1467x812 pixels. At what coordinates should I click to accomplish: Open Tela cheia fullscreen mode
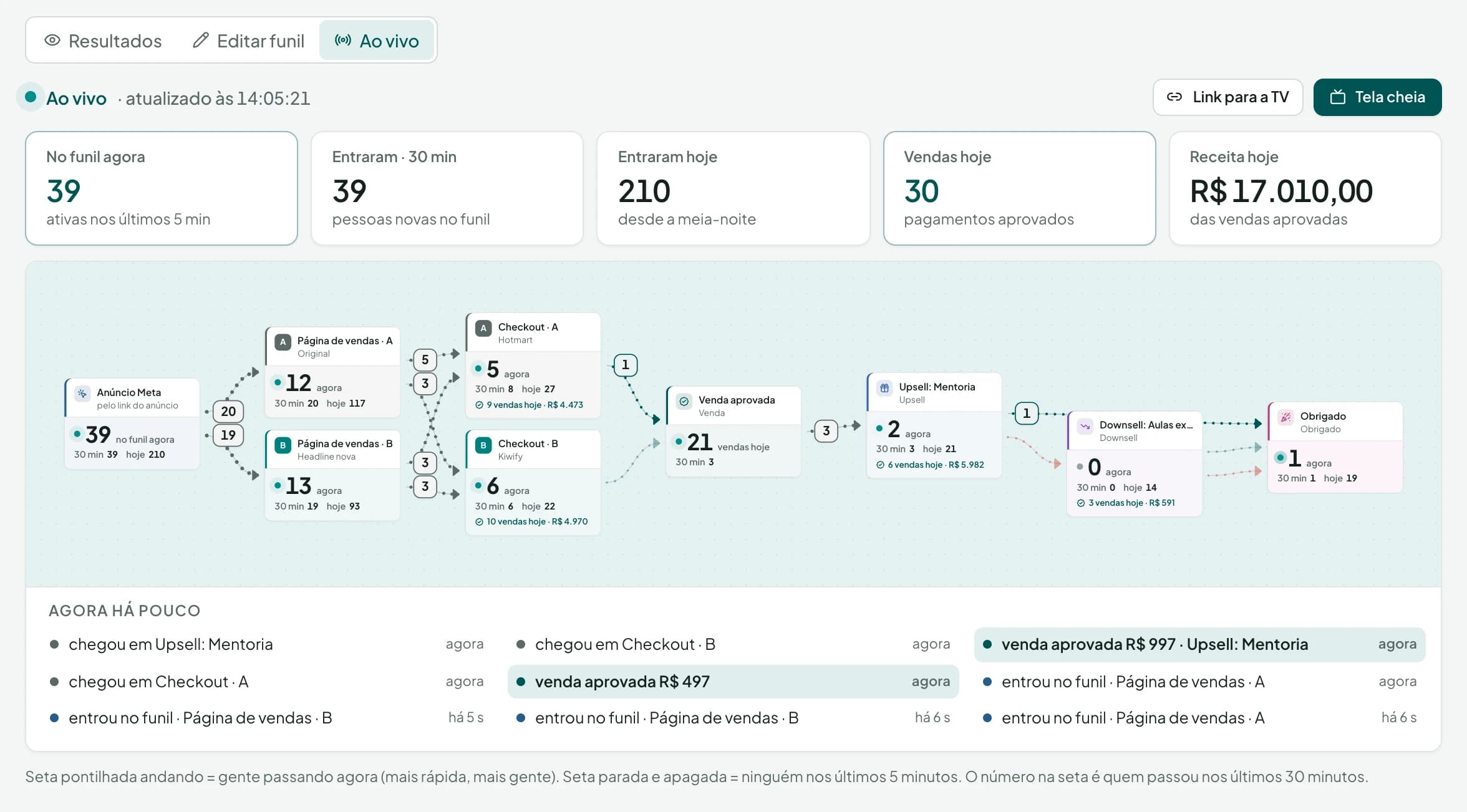(x=1377, y=97)
